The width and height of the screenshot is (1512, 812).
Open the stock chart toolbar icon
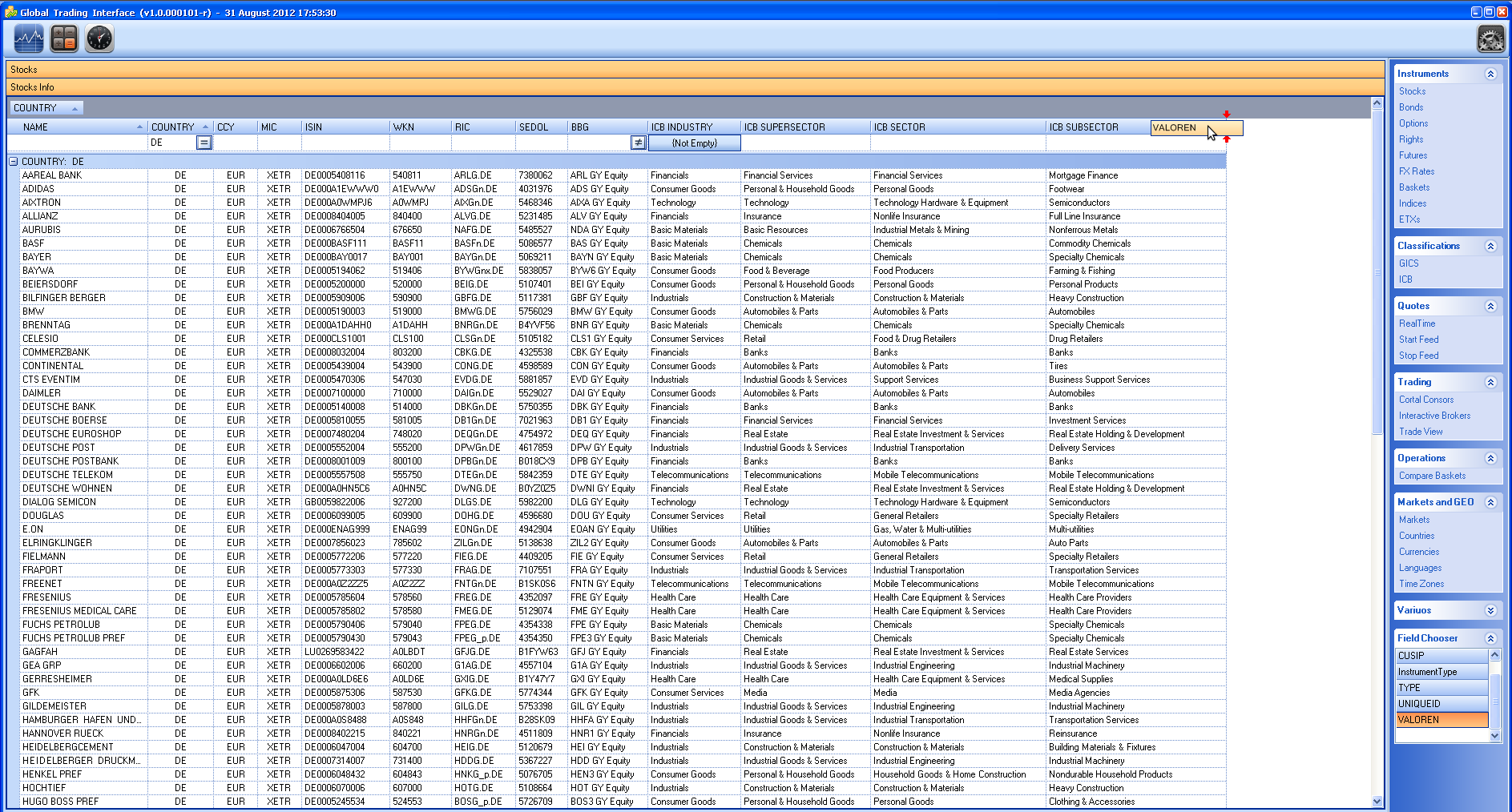[x=29, y=38]
